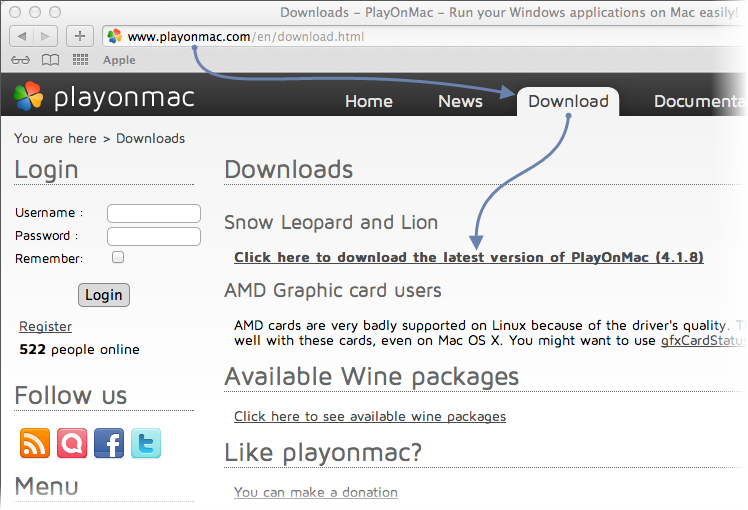Enable the Remember checkbox
This screenshot has height=510, width=748.
point(118,258)
